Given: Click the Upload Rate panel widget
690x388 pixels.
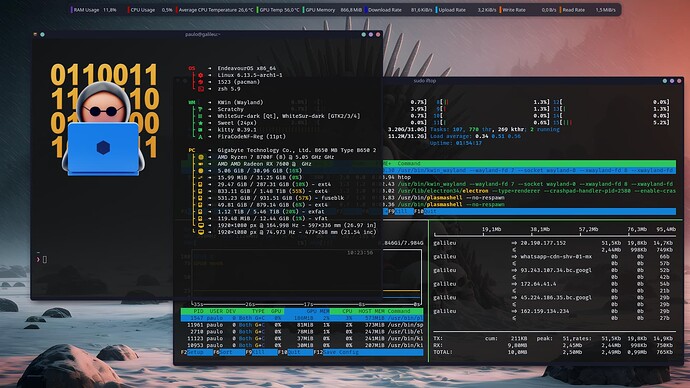Looking at the screenshot, I should (x=467, y=10).
